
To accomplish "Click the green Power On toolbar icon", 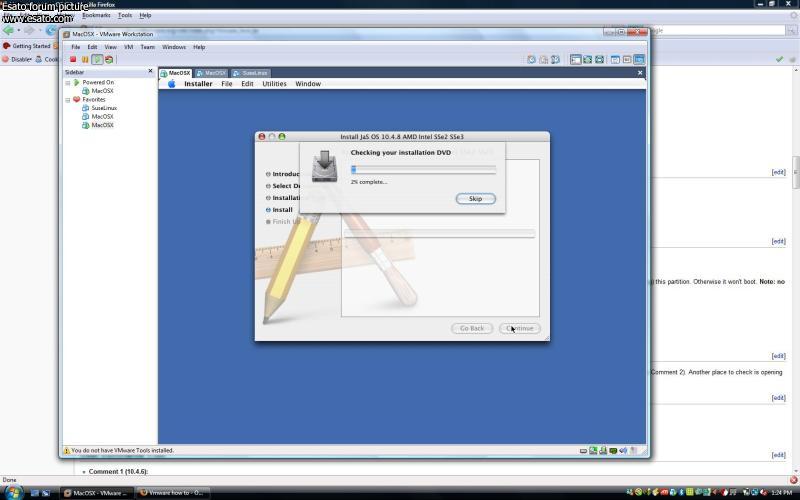I will pyautogui.click(x=97, y=60).
